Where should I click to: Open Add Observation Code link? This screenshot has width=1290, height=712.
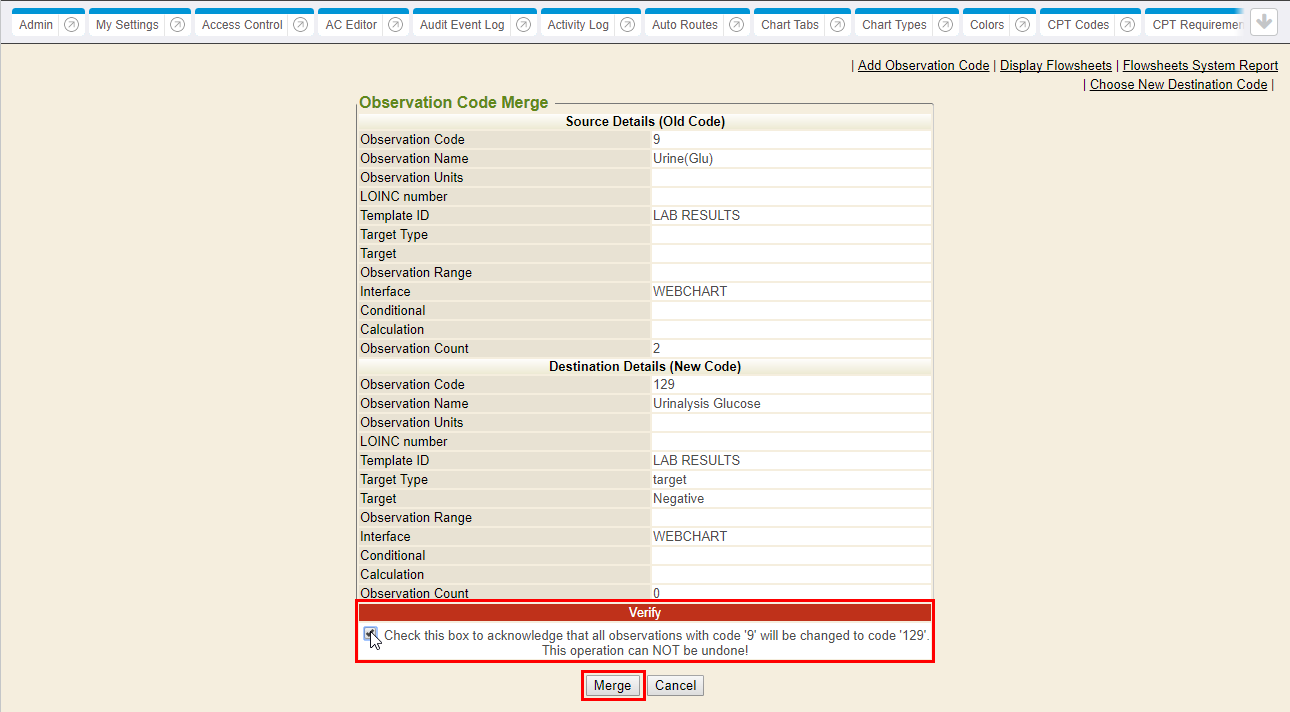click(923, 65)
